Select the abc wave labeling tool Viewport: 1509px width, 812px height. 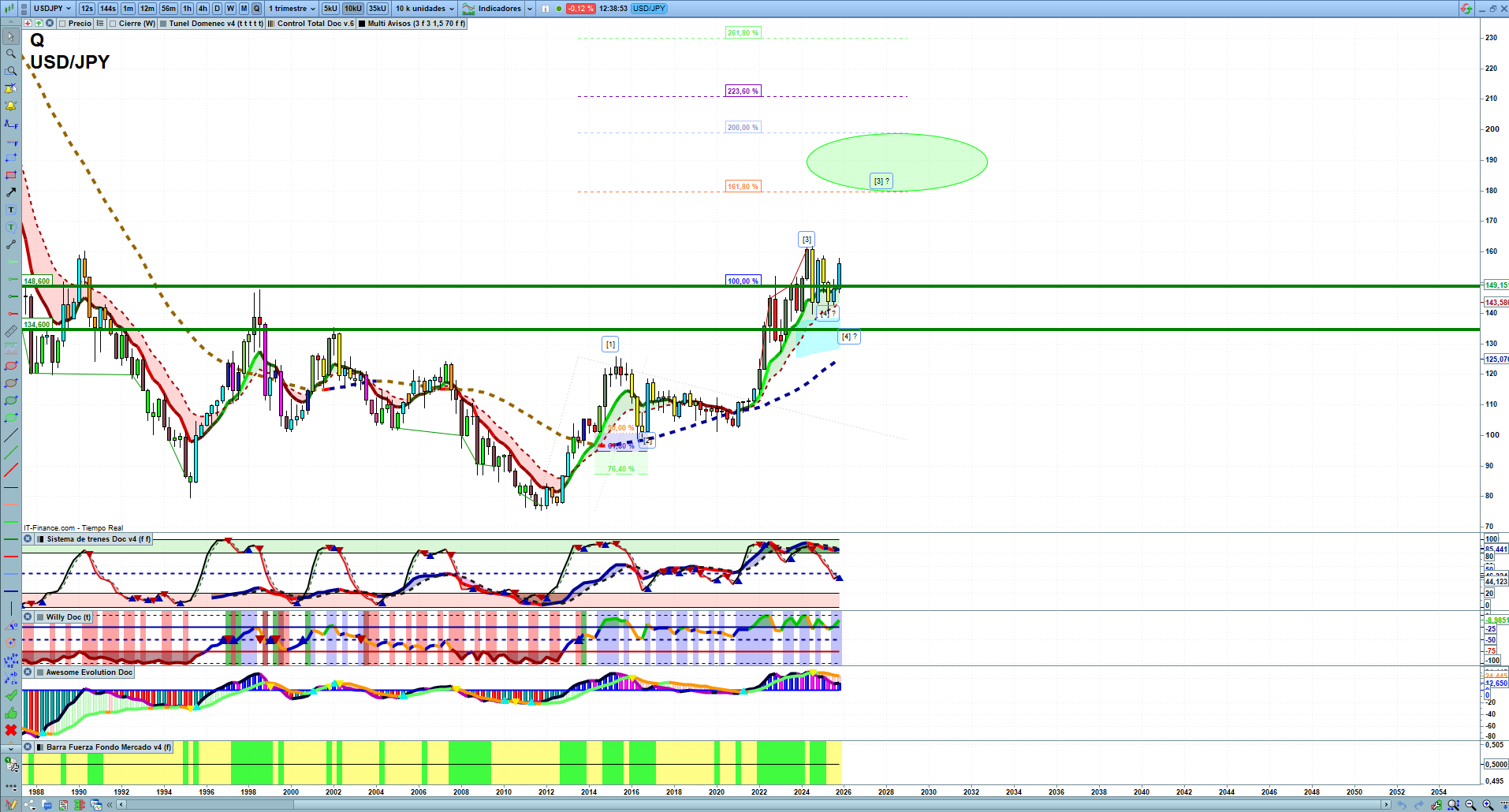click(x=11, y=678)
